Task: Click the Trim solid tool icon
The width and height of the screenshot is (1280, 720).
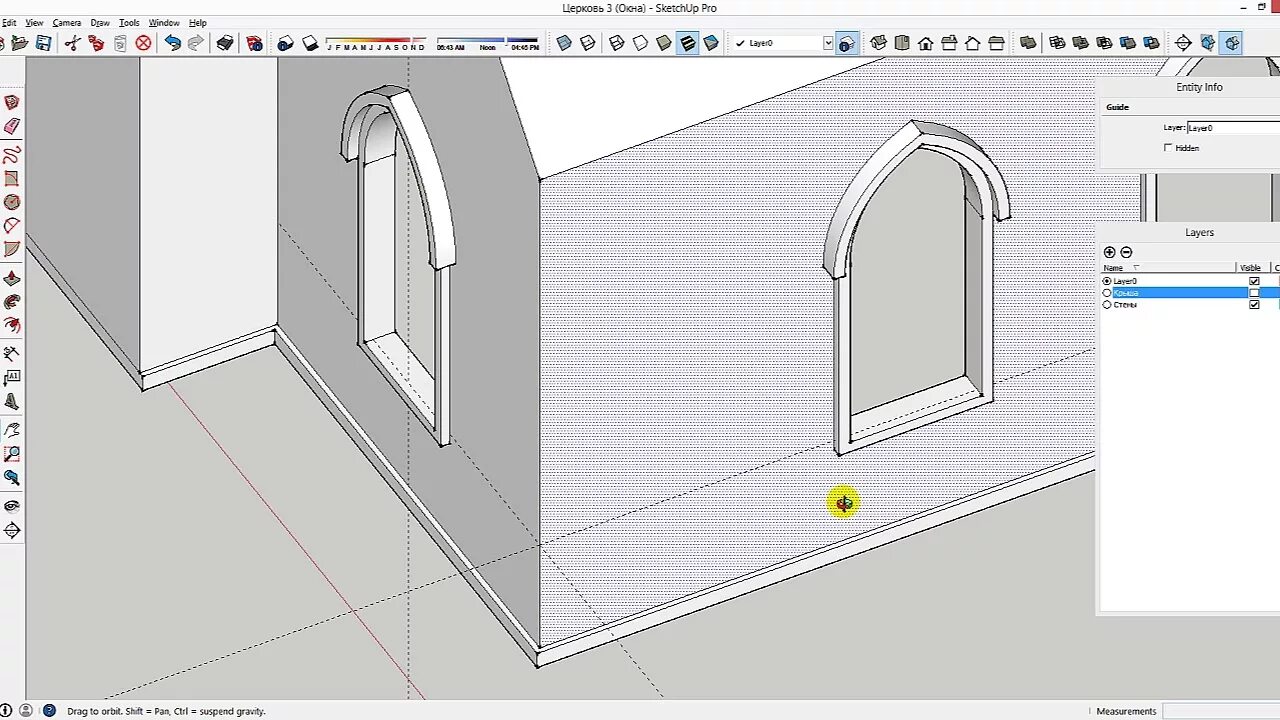Action: point(1128,43)
